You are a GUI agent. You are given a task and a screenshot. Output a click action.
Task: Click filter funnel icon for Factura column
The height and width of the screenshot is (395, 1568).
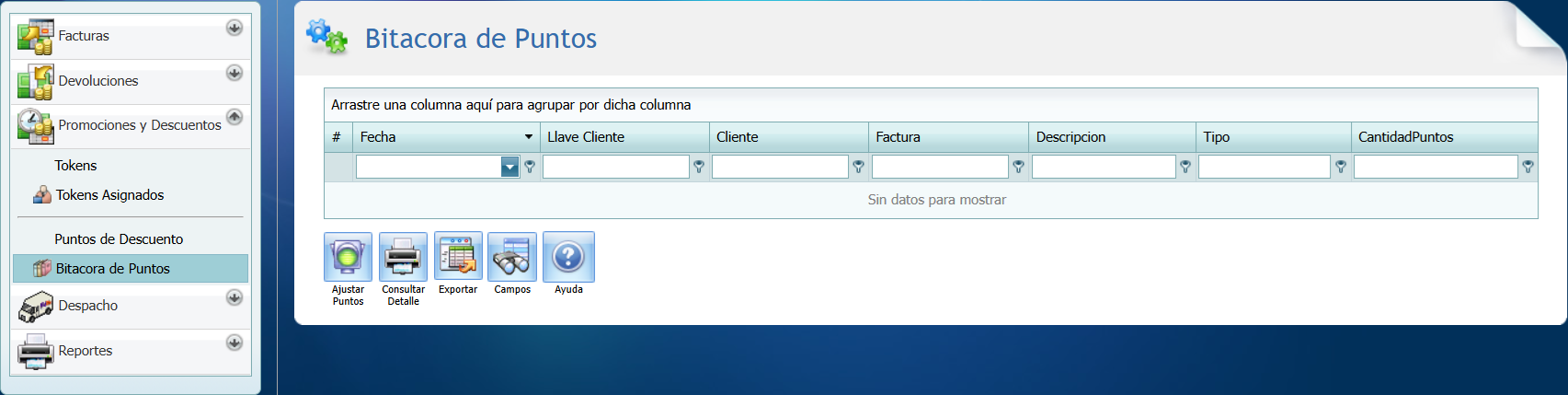tap(1018, 167)
